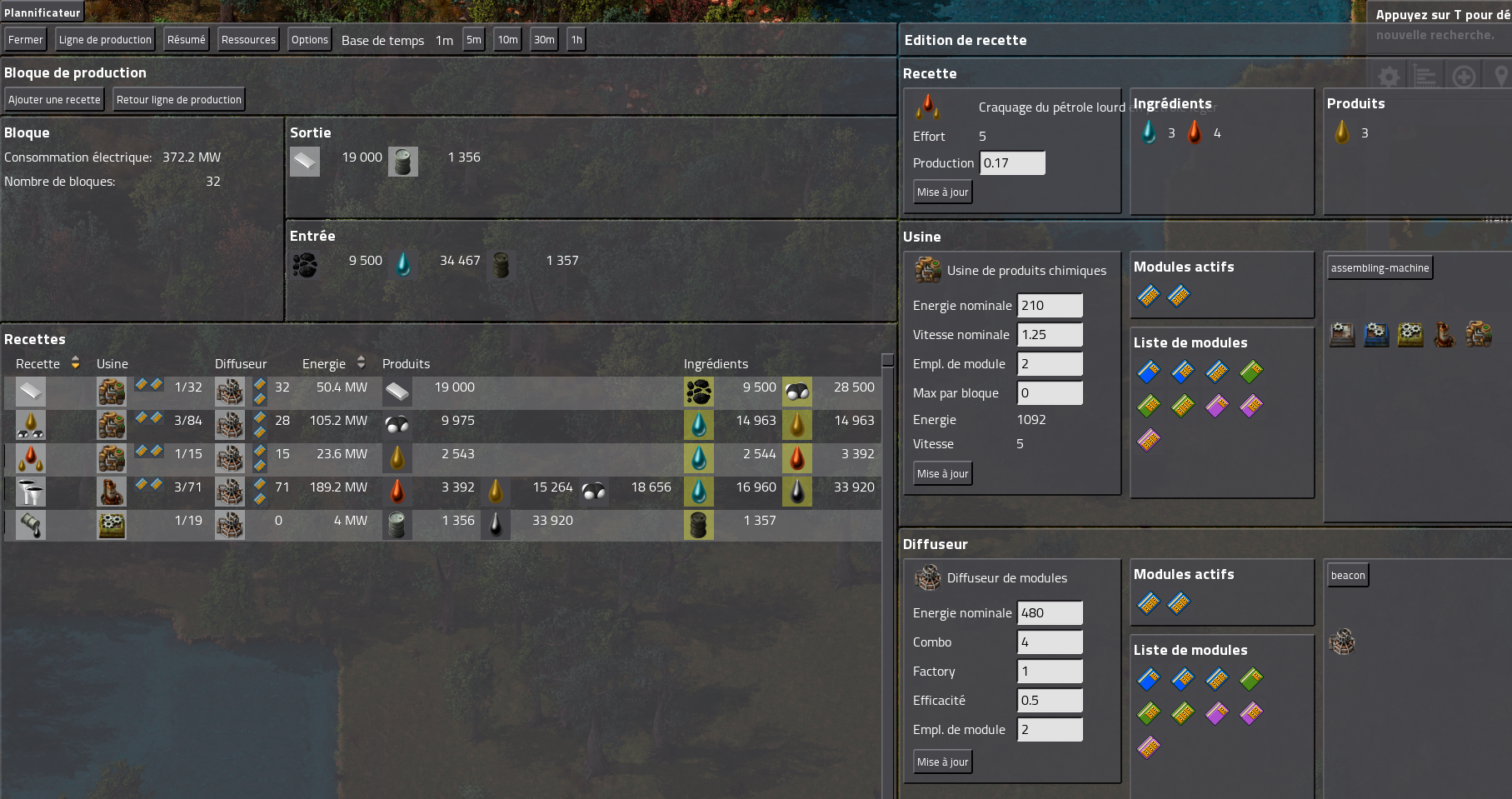Choose the chemical plant icon in Usine list
This screenshot has width=1512, height=799.
point(1479,335)
